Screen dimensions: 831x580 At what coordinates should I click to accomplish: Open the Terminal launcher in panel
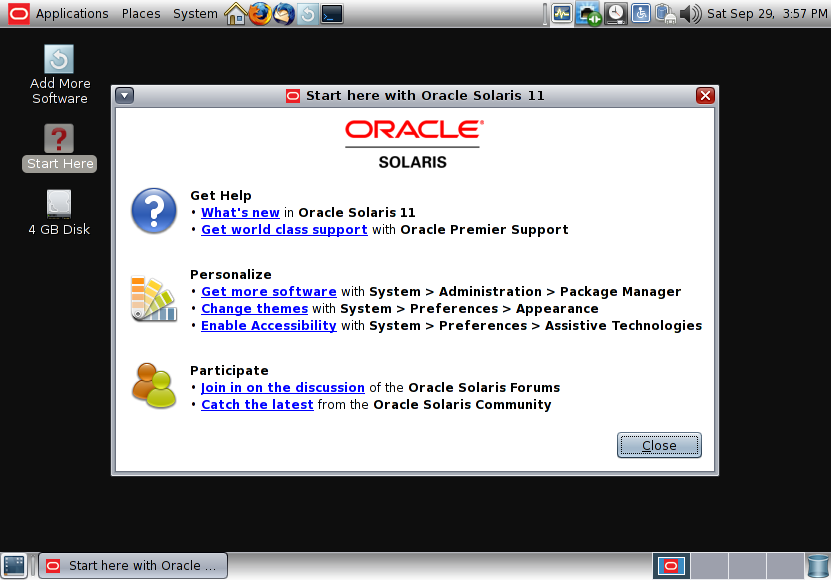(x=332, y=14)
